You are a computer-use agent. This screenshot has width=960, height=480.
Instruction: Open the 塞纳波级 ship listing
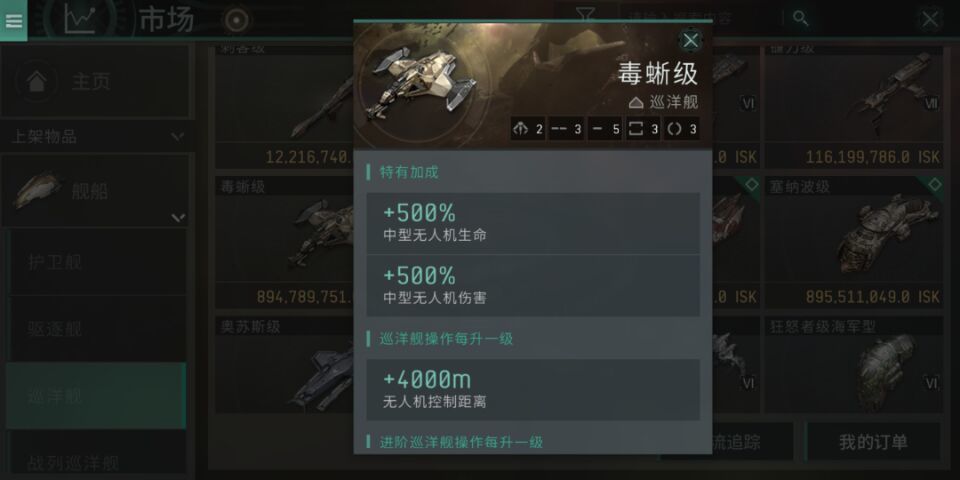853,242
